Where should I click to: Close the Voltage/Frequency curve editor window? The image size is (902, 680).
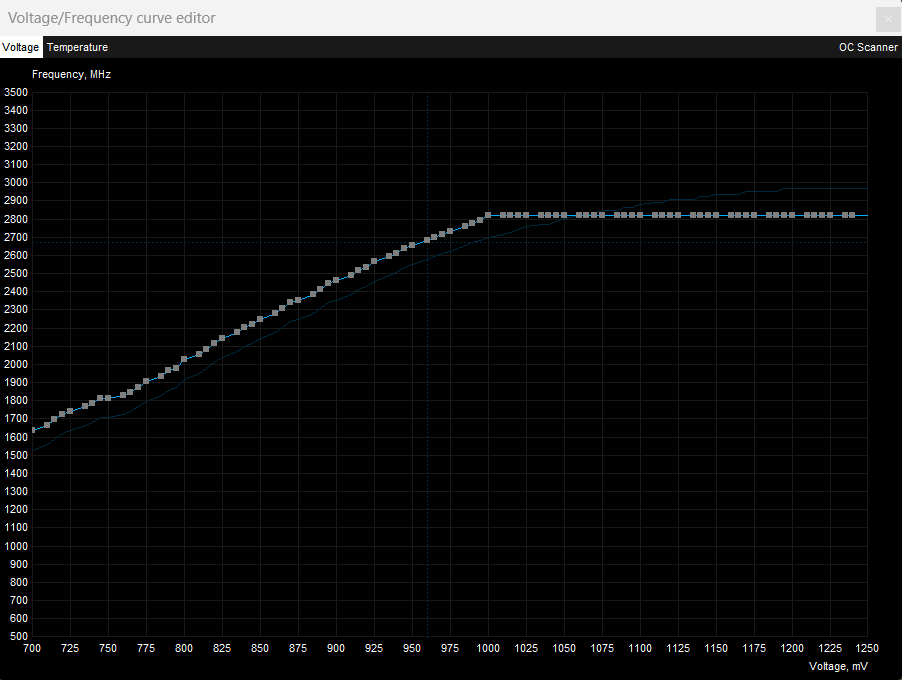point(888,19)
